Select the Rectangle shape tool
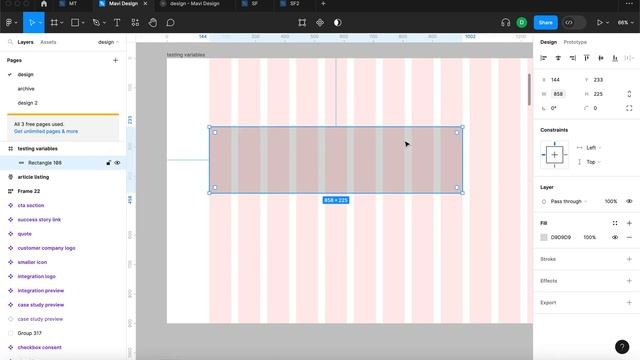The image size is (640, 360). 75,22
